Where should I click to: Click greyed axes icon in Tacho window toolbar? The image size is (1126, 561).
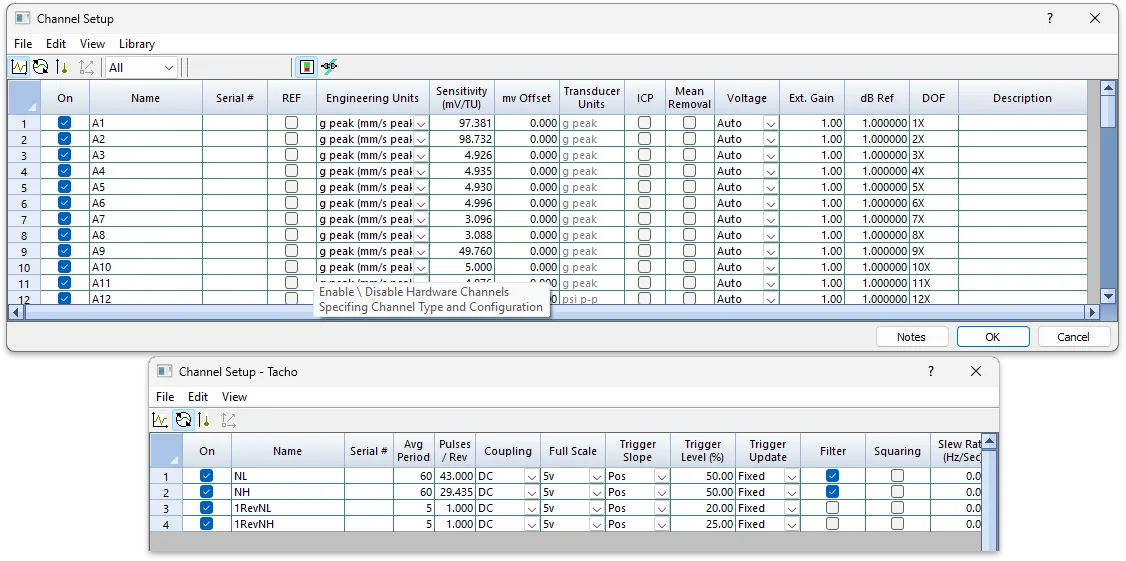tap(228, 420)
